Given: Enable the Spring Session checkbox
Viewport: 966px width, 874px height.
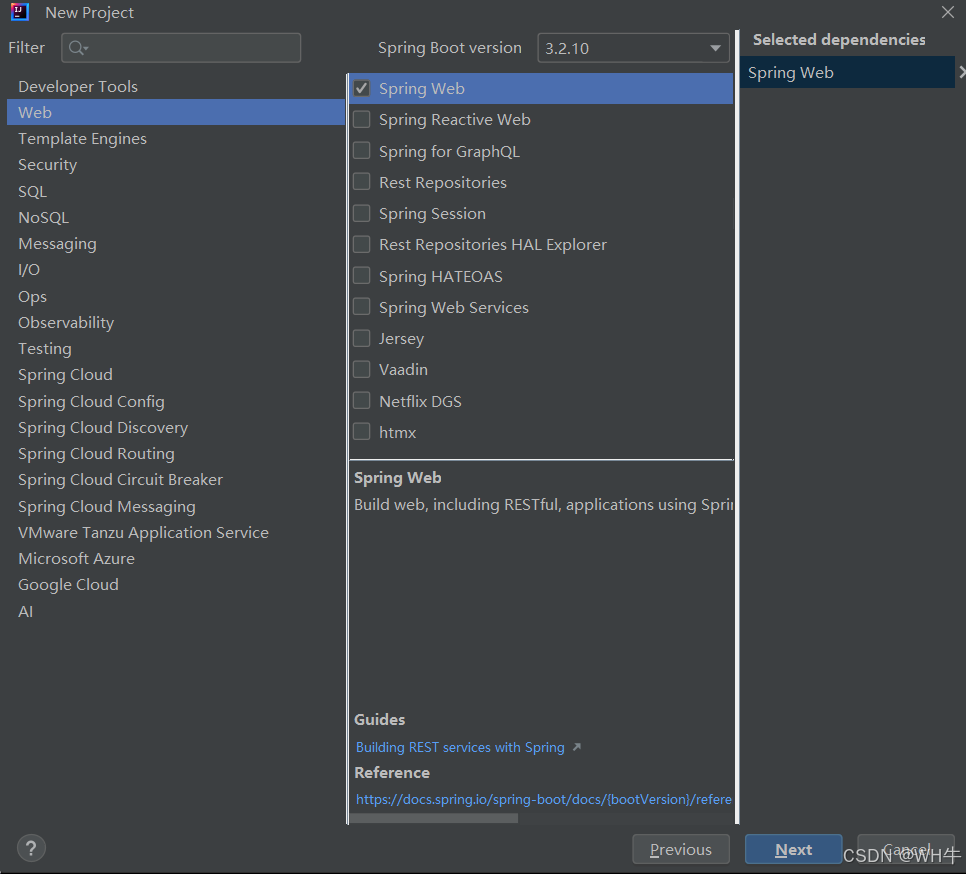Looking at the screenshot, I should [362, 214].
